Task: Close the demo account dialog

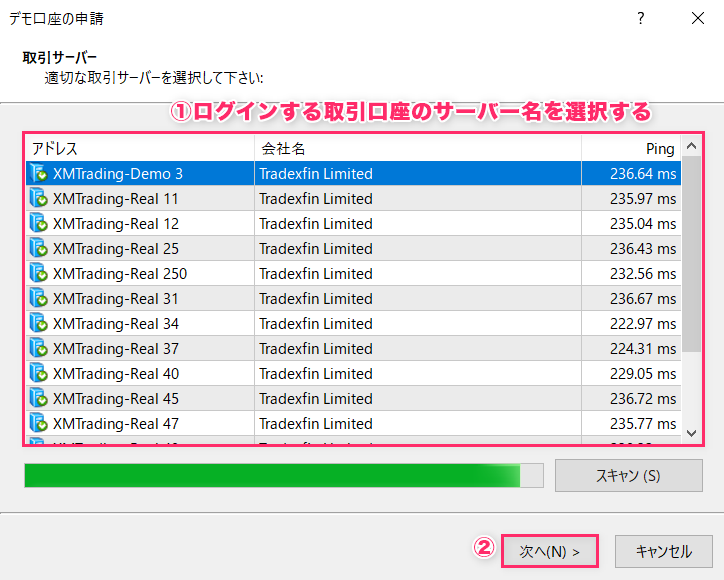Action: point(698,18)
